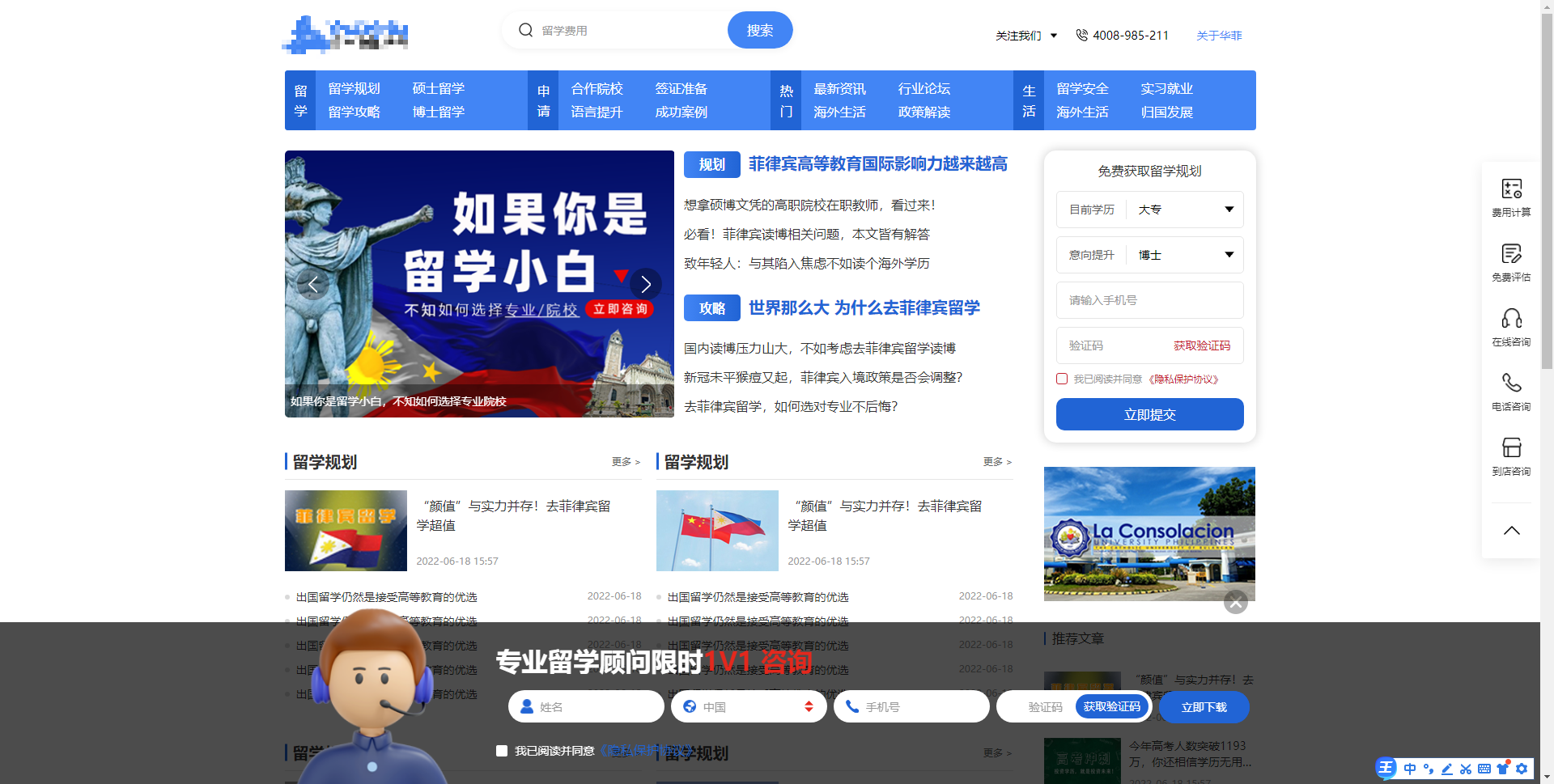Open the 中国 country selector
Viewport: 1554px width, 784px height.
tap(749, 706)
